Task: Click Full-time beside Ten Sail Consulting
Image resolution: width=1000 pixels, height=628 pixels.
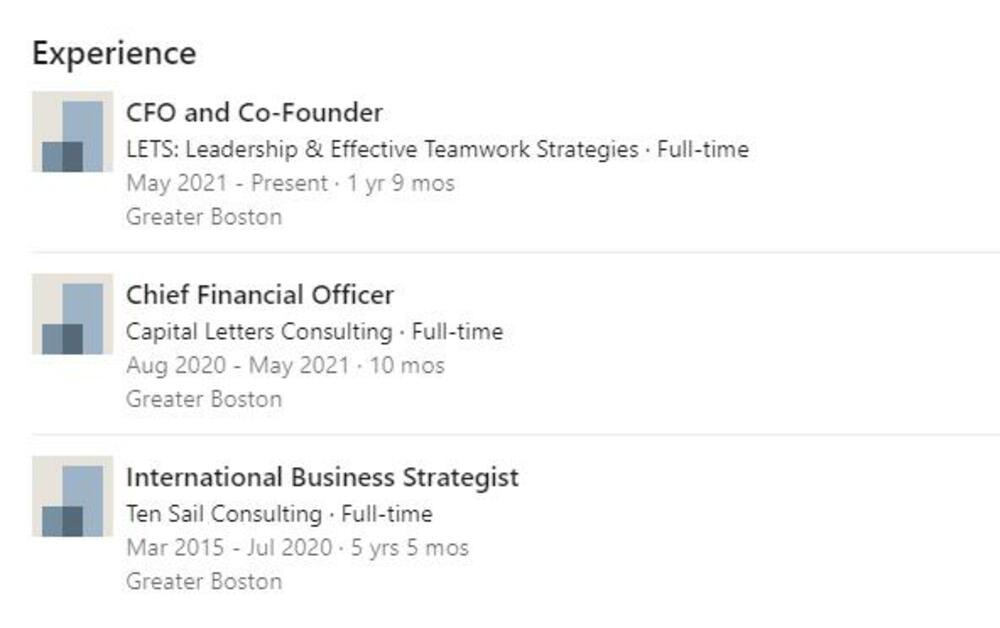Action: pyautogui.click(x=387, y=514)
